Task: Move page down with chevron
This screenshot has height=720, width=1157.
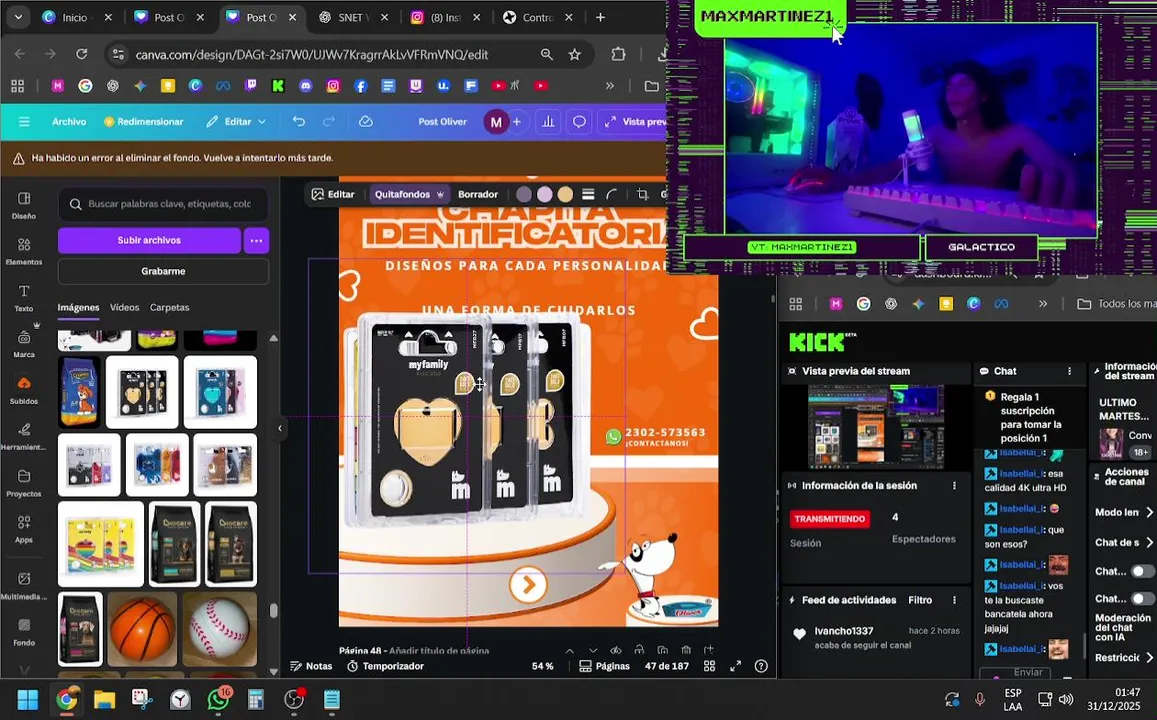Action: pos(593,650)
